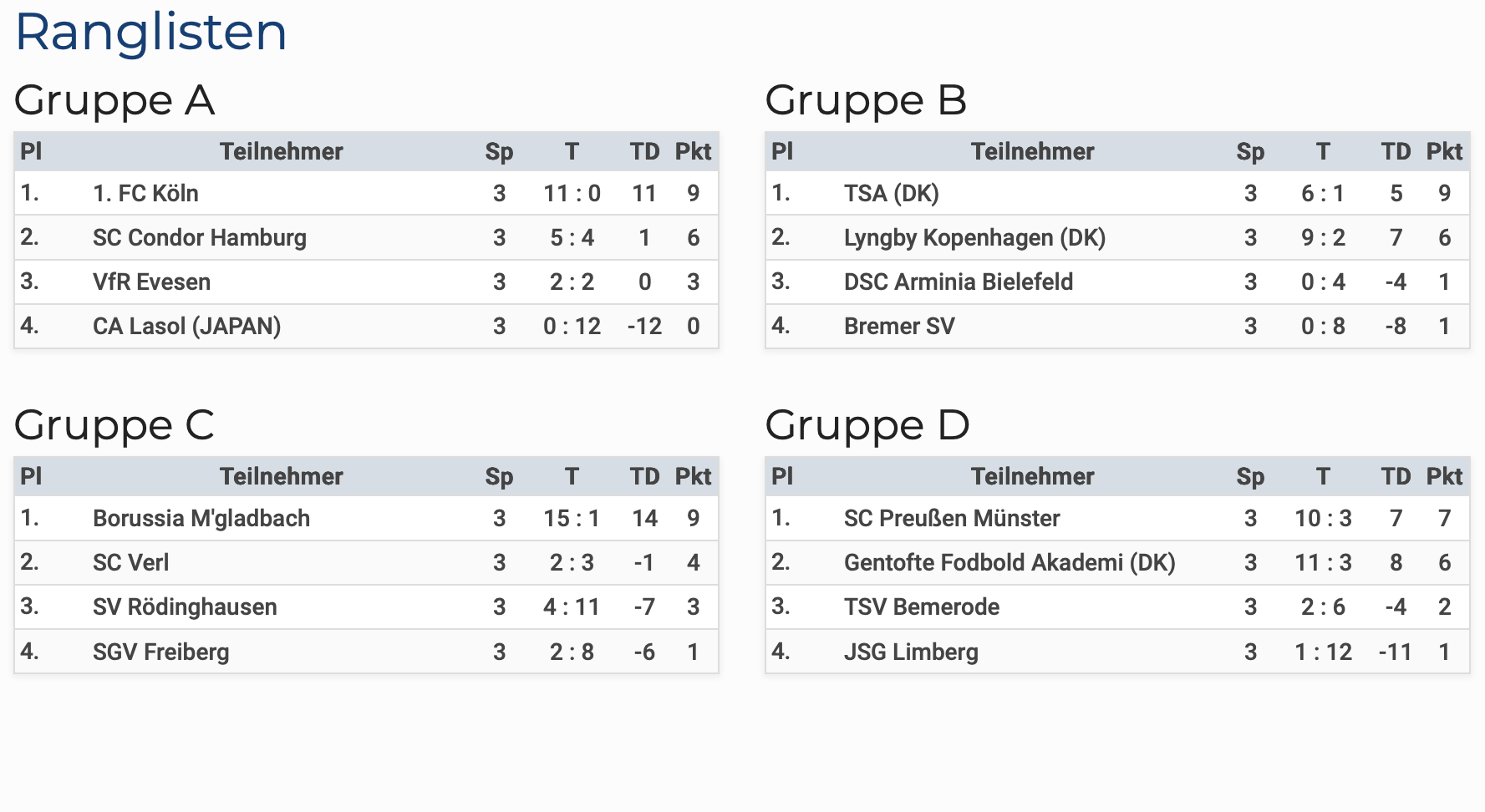Click the Ranglisten page heading
Image resolution: width=1485 pixels, height=812 pixels.
[x=151, y=33]
